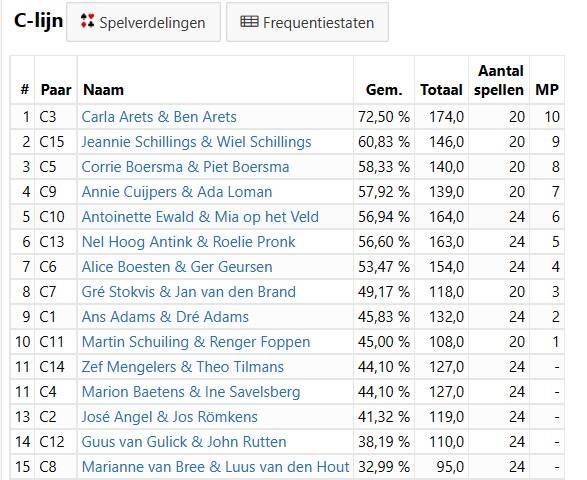Click José Angel & Jos Römkens link
587x480 pixels.
(x=170, y=417)
